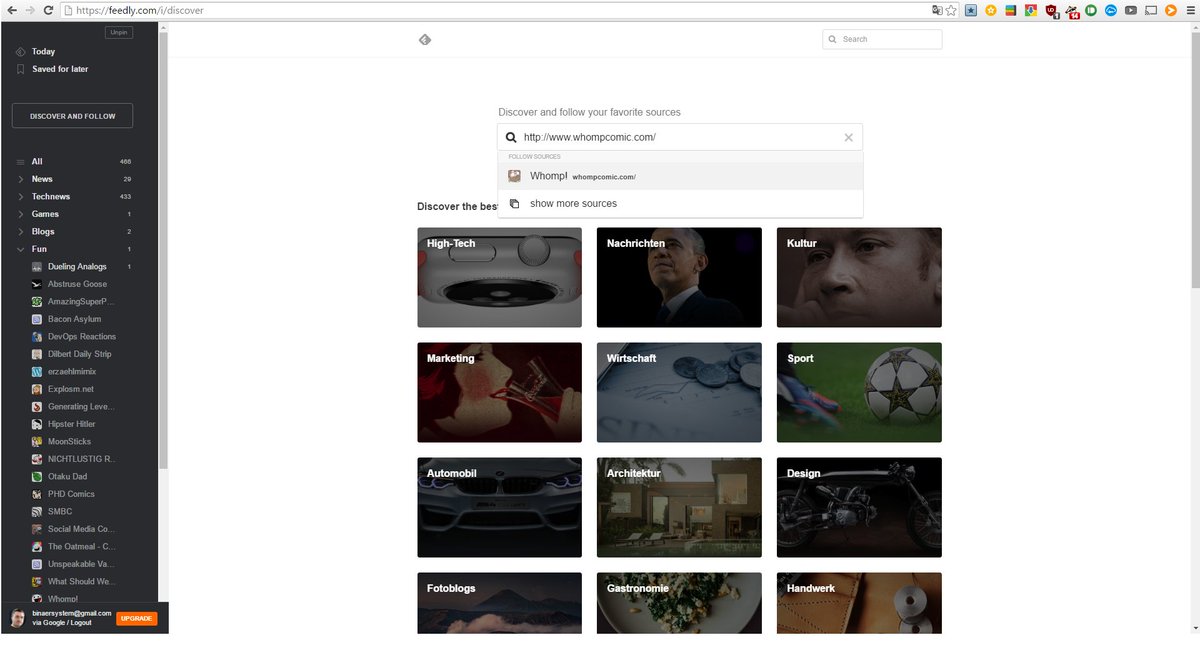Click the Whomp! favicon in search results
The image size is (1200, 650).
click(x=514, y=176)
